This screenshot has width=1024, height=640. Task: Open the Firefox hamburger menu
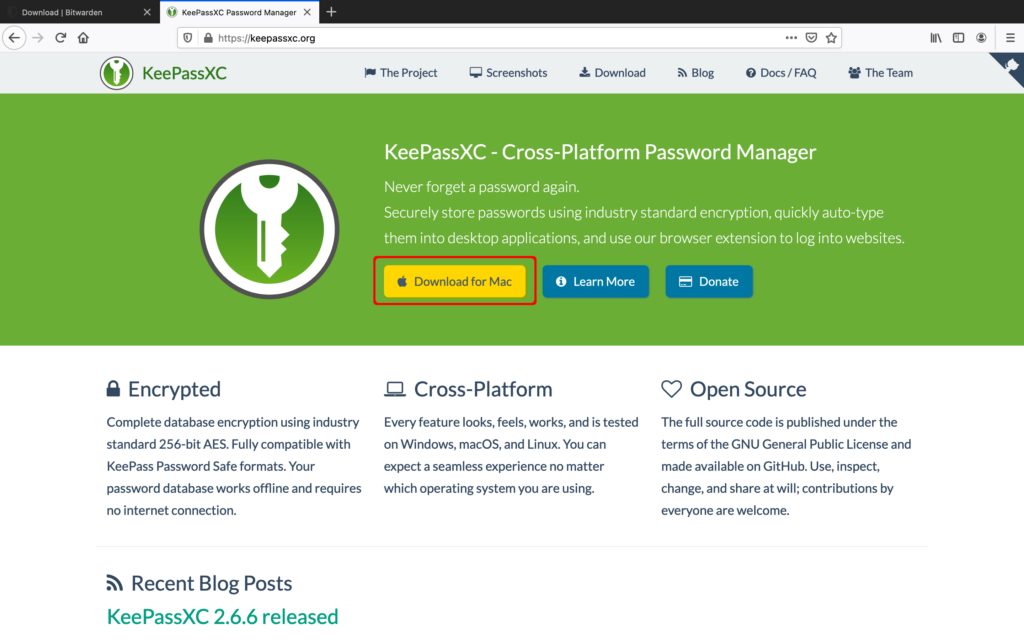point(1010,38)
